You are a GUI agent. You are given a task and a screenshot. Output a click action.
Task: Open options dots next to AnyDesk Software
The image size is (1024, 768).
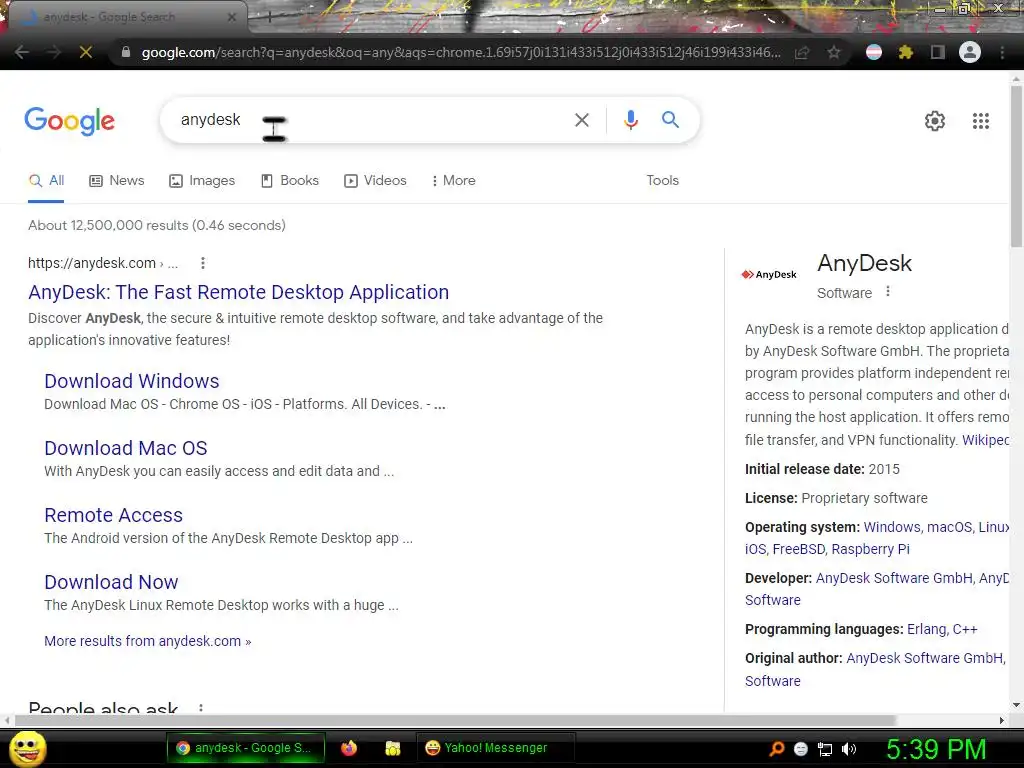[888, 291]
